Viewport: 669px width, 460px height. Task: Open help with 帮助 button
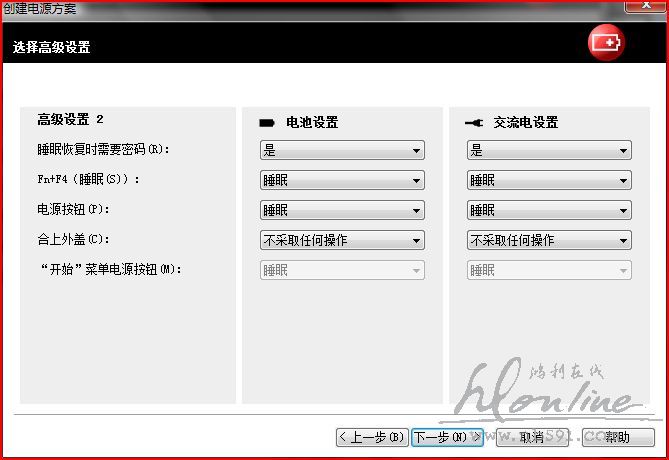pos(618,437)
